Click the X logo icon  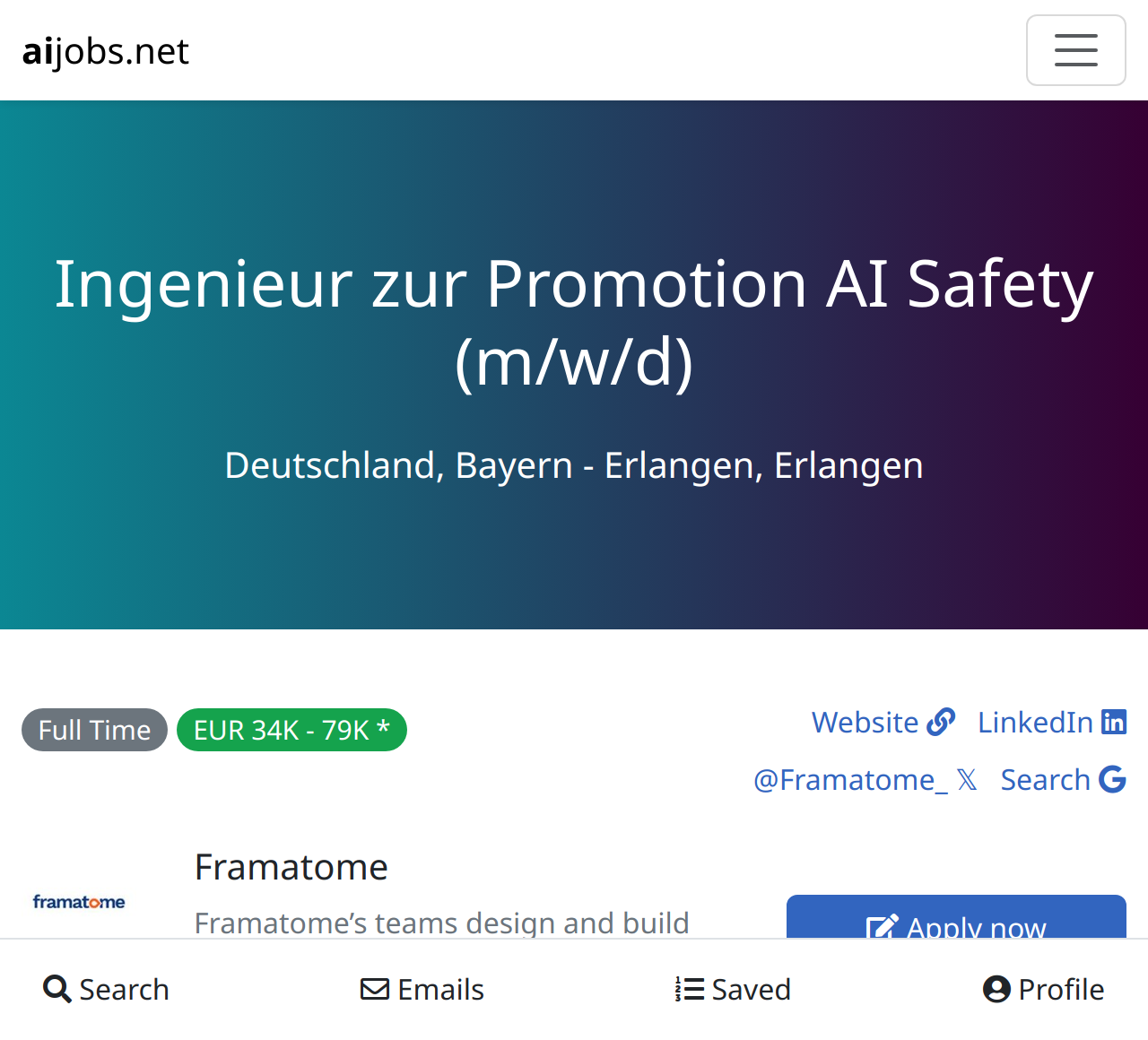point(967,780)
